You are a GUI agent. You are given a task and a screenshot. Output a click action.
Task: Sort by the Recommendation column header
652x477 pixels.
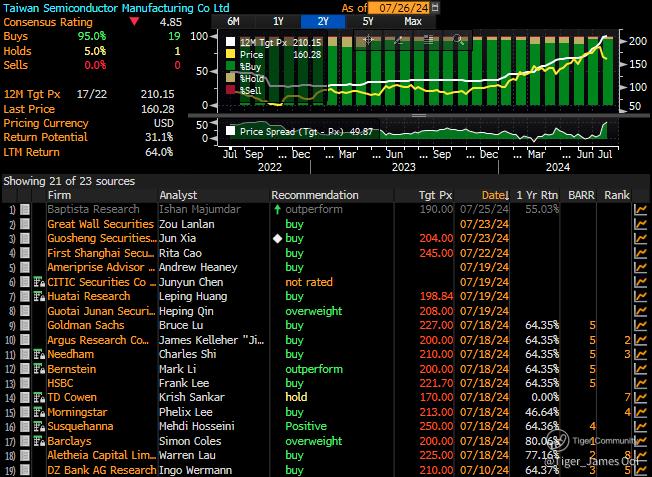click(x=314, y=195)
